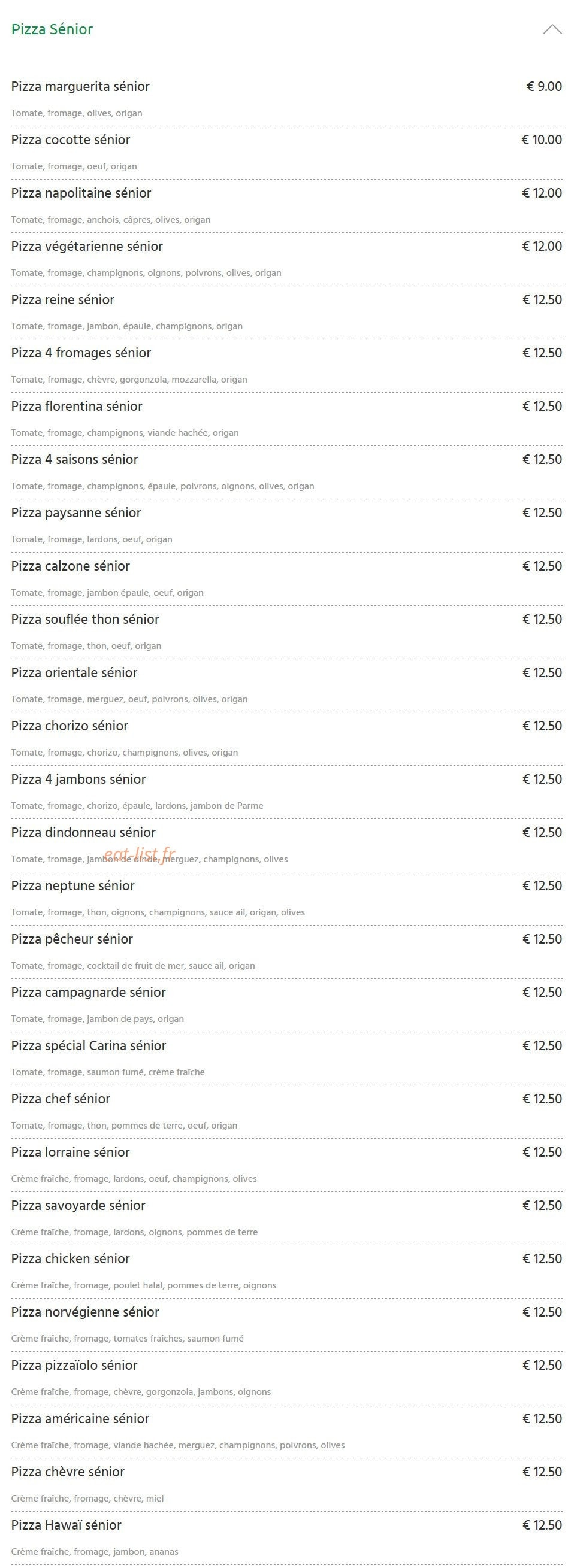
Task: Collapse the Pizza Sénior section chevron
Action: tap(552, 29)
